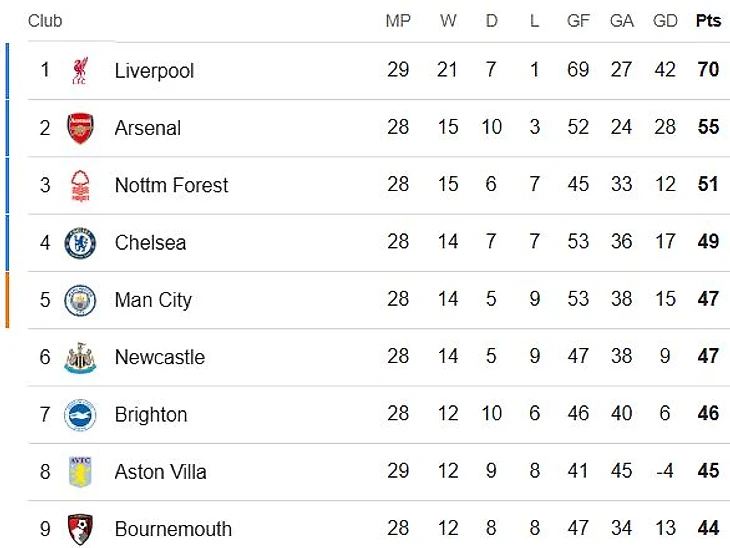
Task: Click the Man City crest icon
Action: click(80, 300)
